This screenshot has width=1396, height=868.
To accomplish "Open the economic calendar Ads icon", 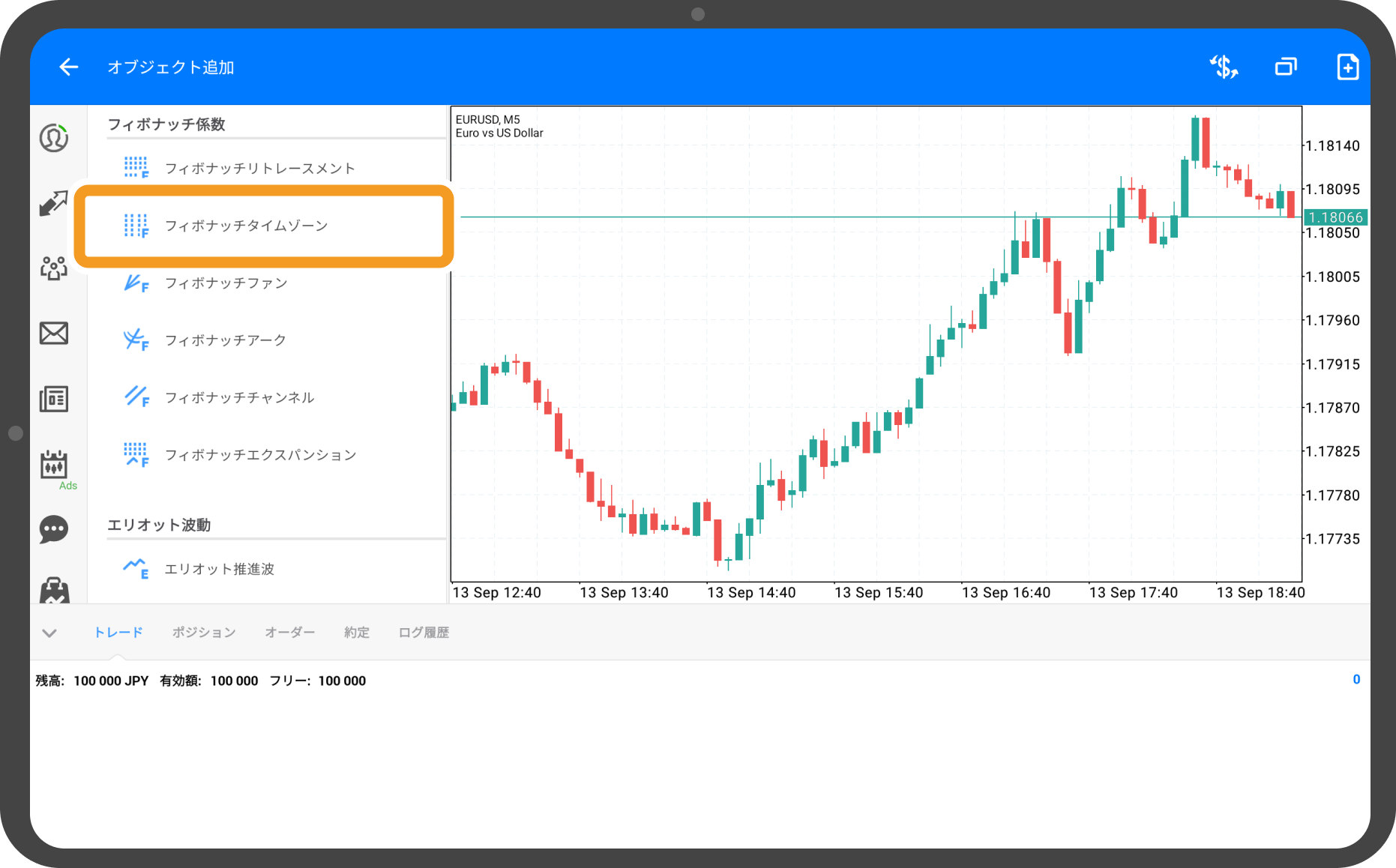I will point(54,465).
